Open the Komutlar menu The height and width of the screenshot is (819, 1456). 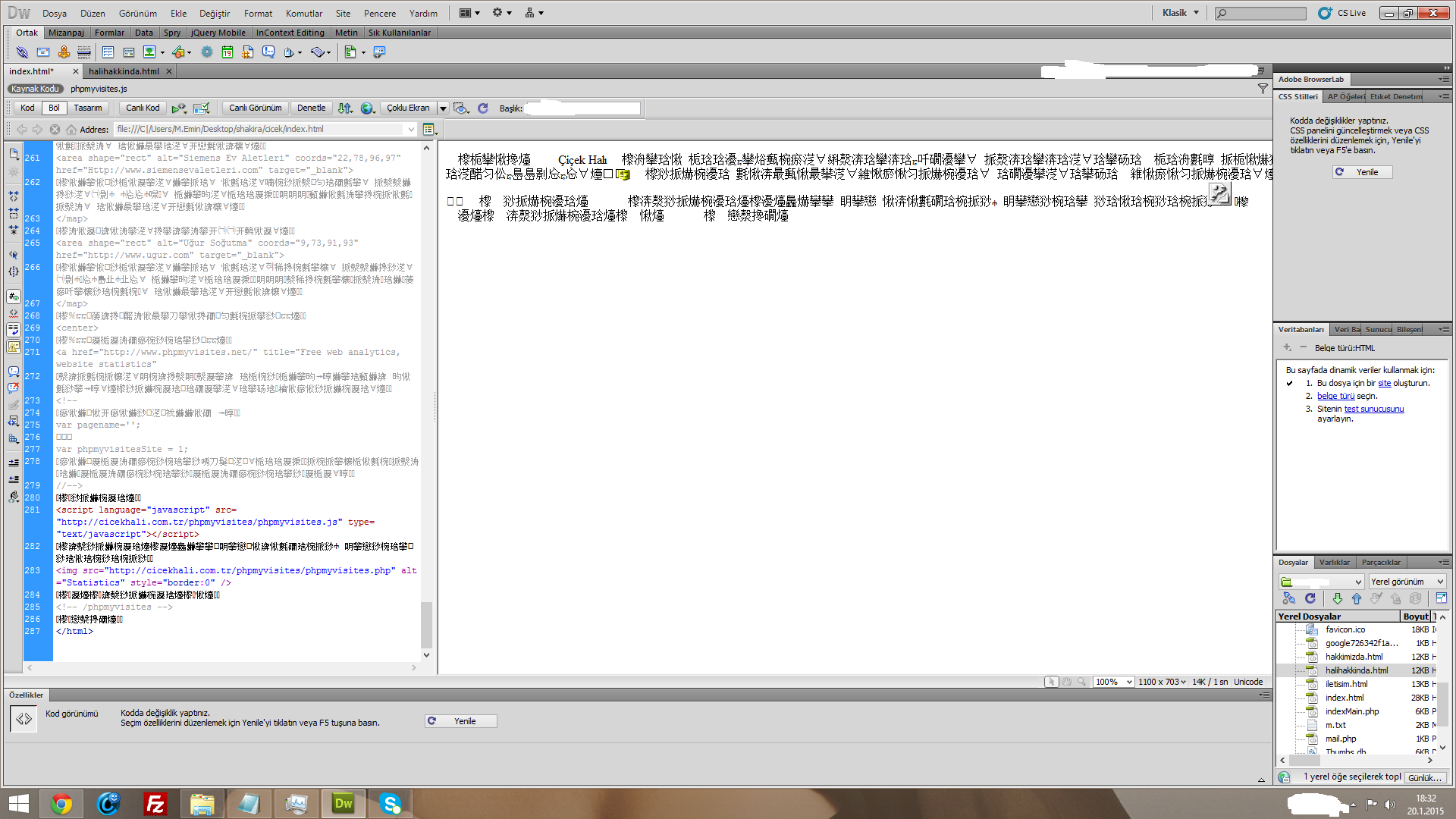304,13
